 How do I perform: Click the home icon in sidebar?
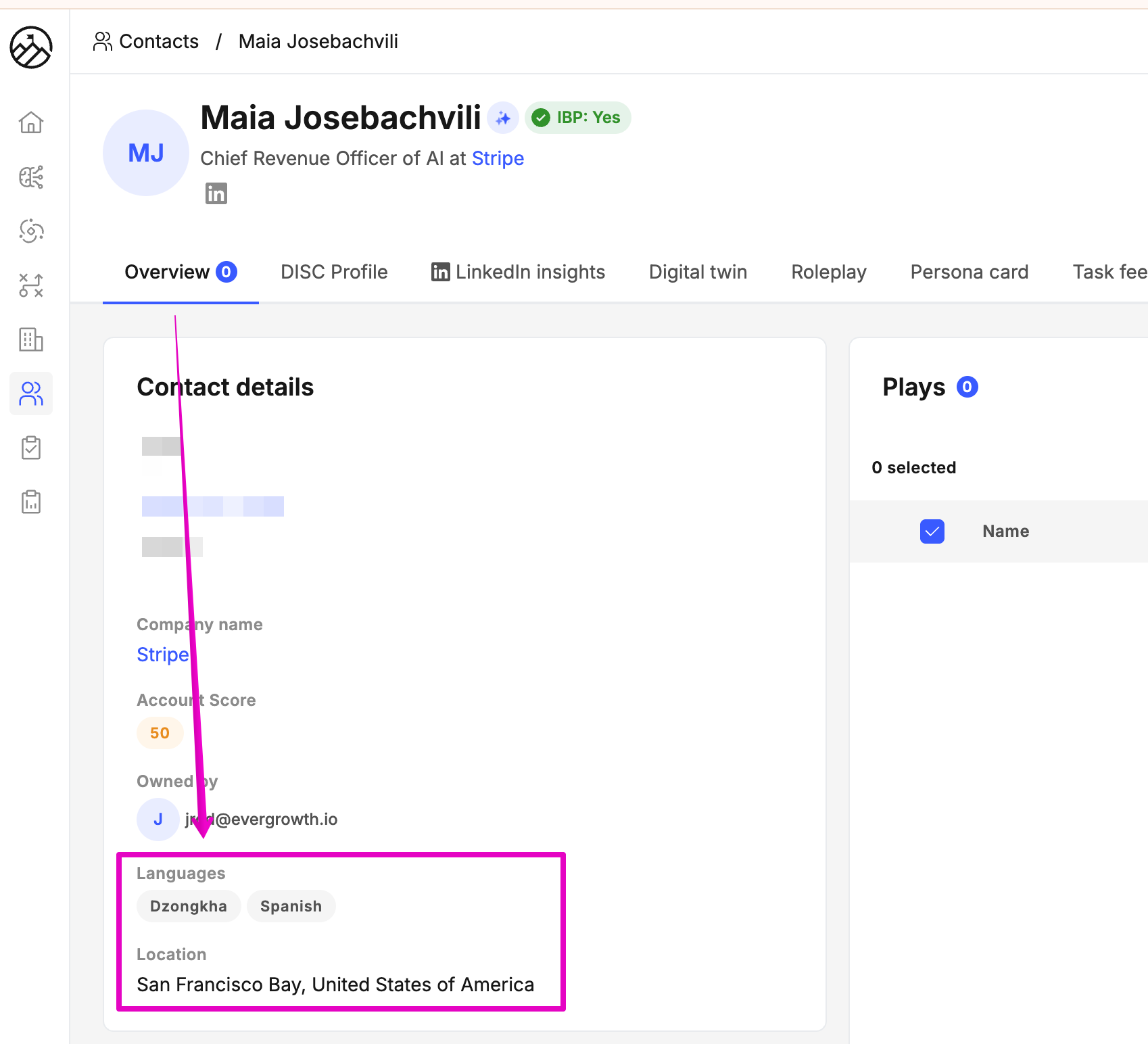click(x=31, y=122)
